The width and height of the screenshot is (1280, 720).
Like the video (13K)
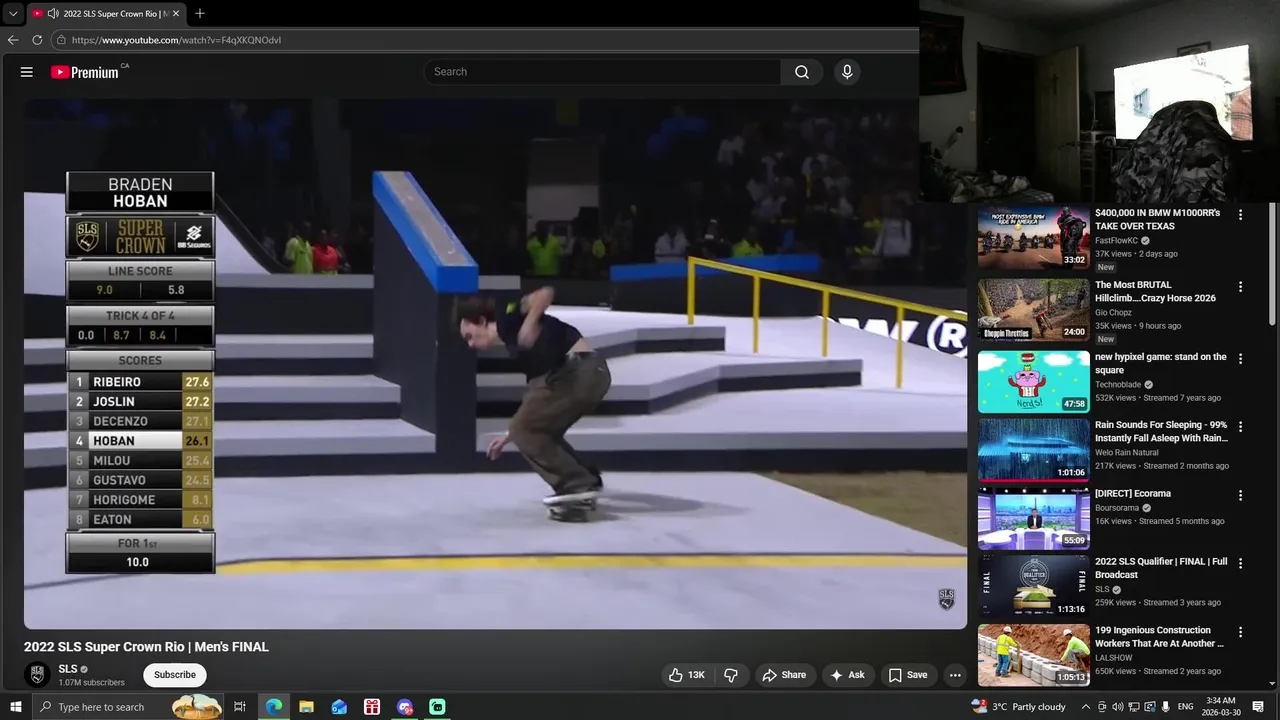point(687,675)
